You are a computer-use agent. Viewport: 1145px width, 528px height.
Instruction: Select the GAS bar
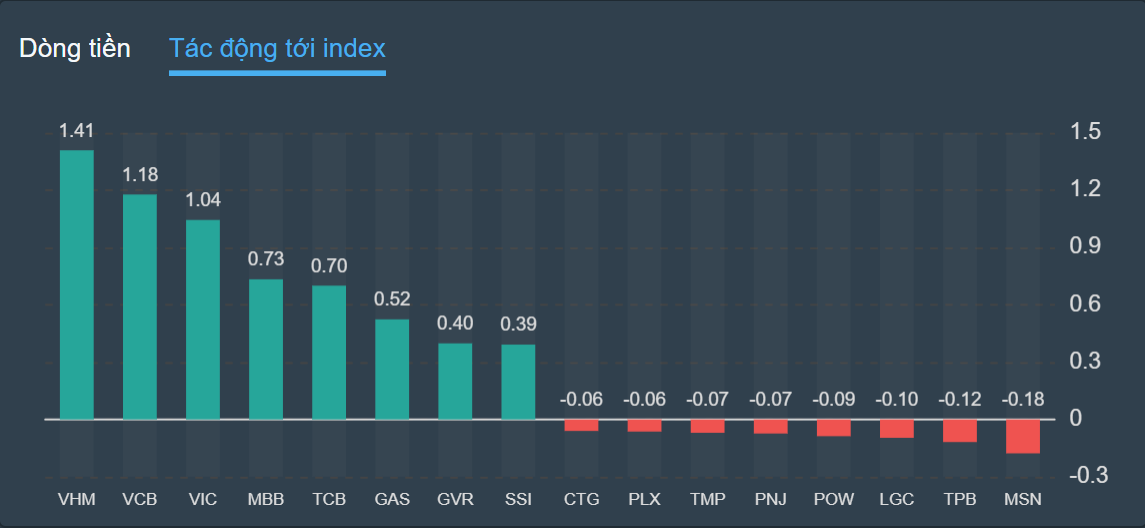(x=392, y=369)
